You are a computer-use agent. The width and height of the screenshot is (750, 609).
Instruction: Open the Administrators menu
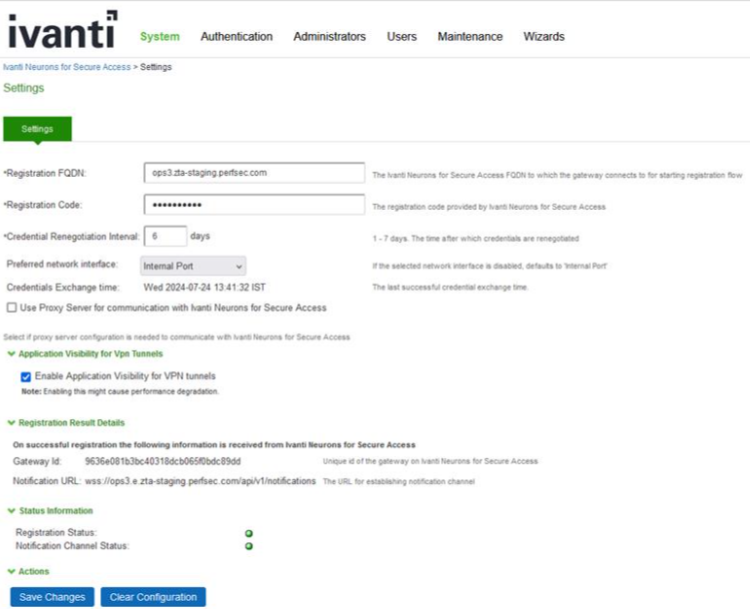pyautogui.click(x=329, y=37)
